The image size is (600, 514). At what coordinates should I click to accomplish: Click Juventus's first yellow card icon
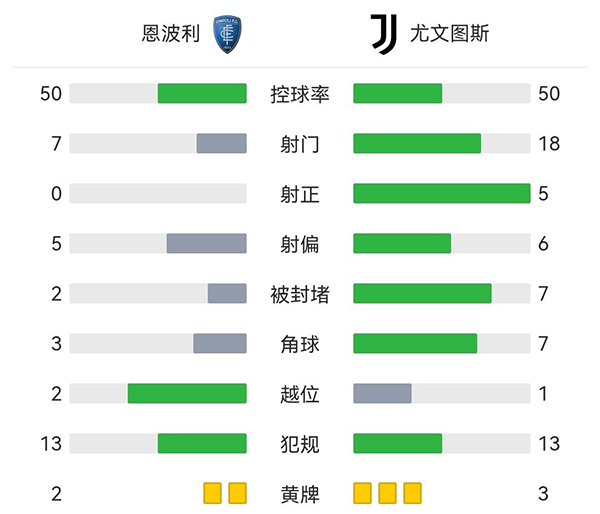coord(362,493)
